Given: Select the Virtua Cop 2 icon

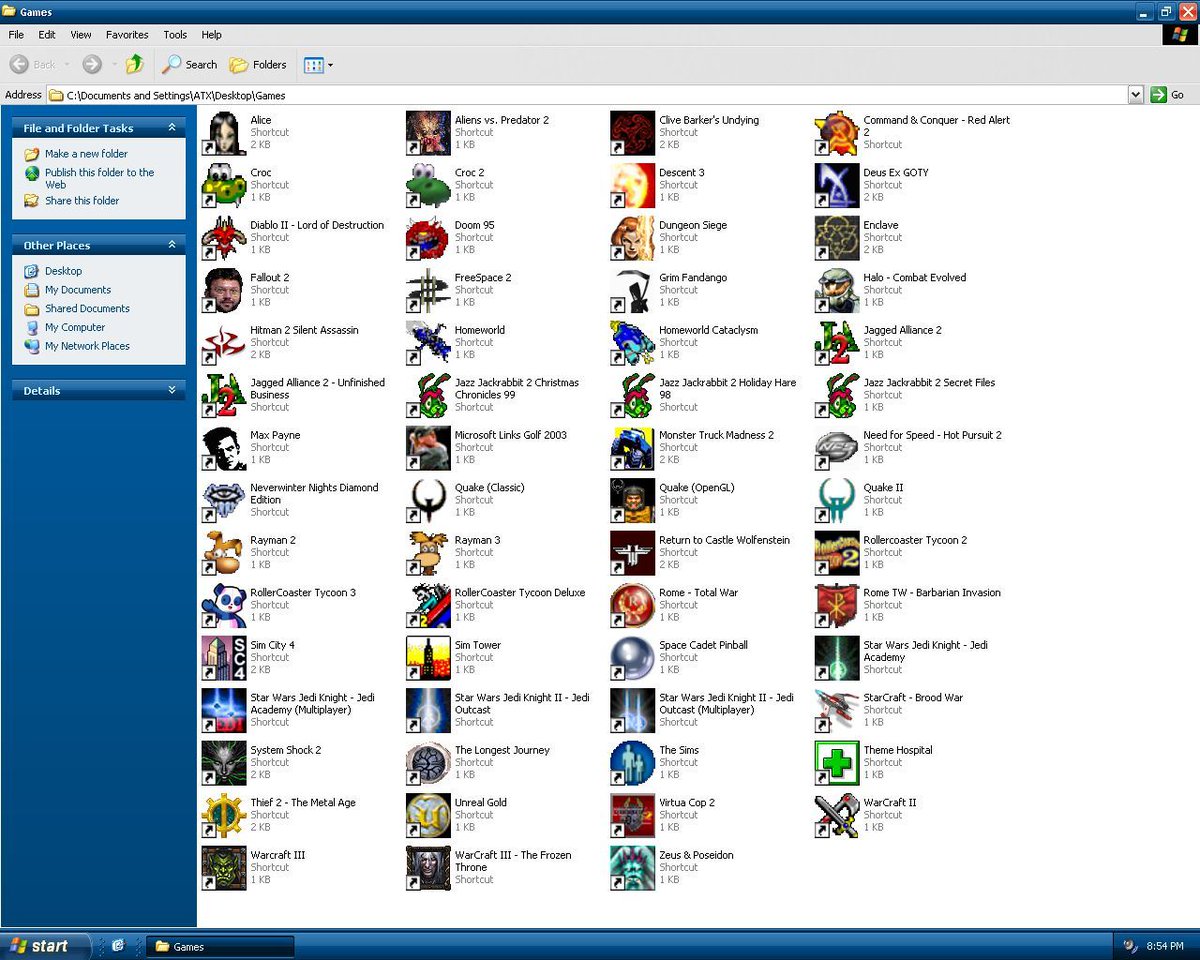Looking at the screenshot, I should pyautogui.click(x=633, y=815).
